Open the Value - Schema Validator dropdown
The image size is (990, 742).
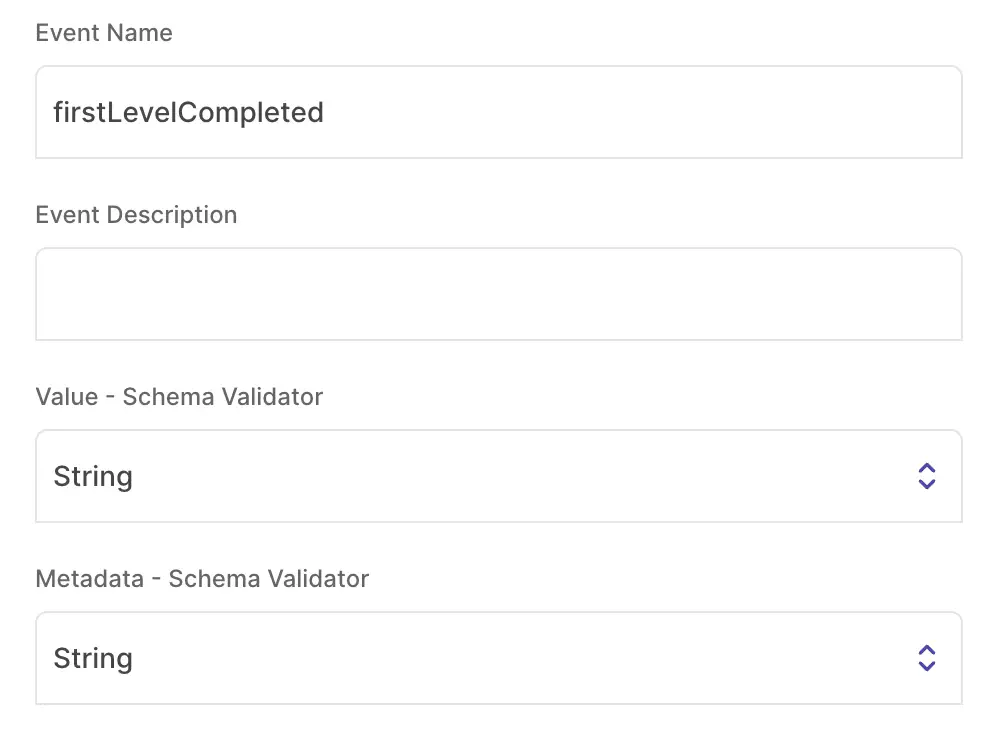coord(500,477)
